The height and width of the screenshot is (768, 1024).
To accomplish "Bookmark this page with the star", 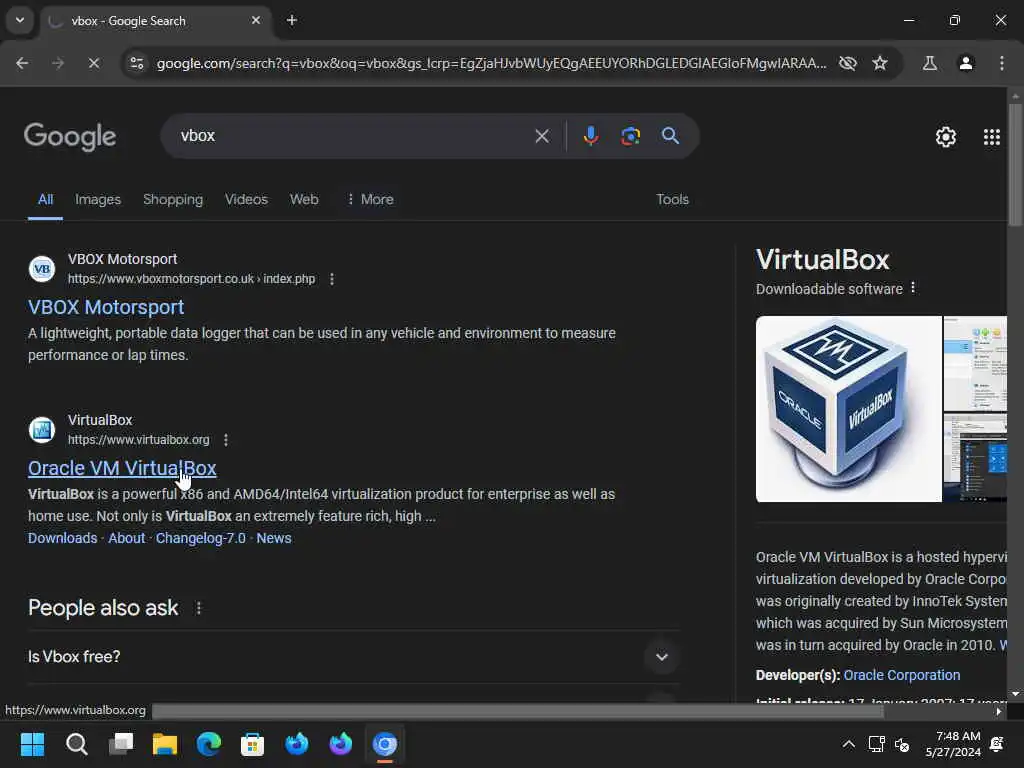I will click(x=880, y=63).
